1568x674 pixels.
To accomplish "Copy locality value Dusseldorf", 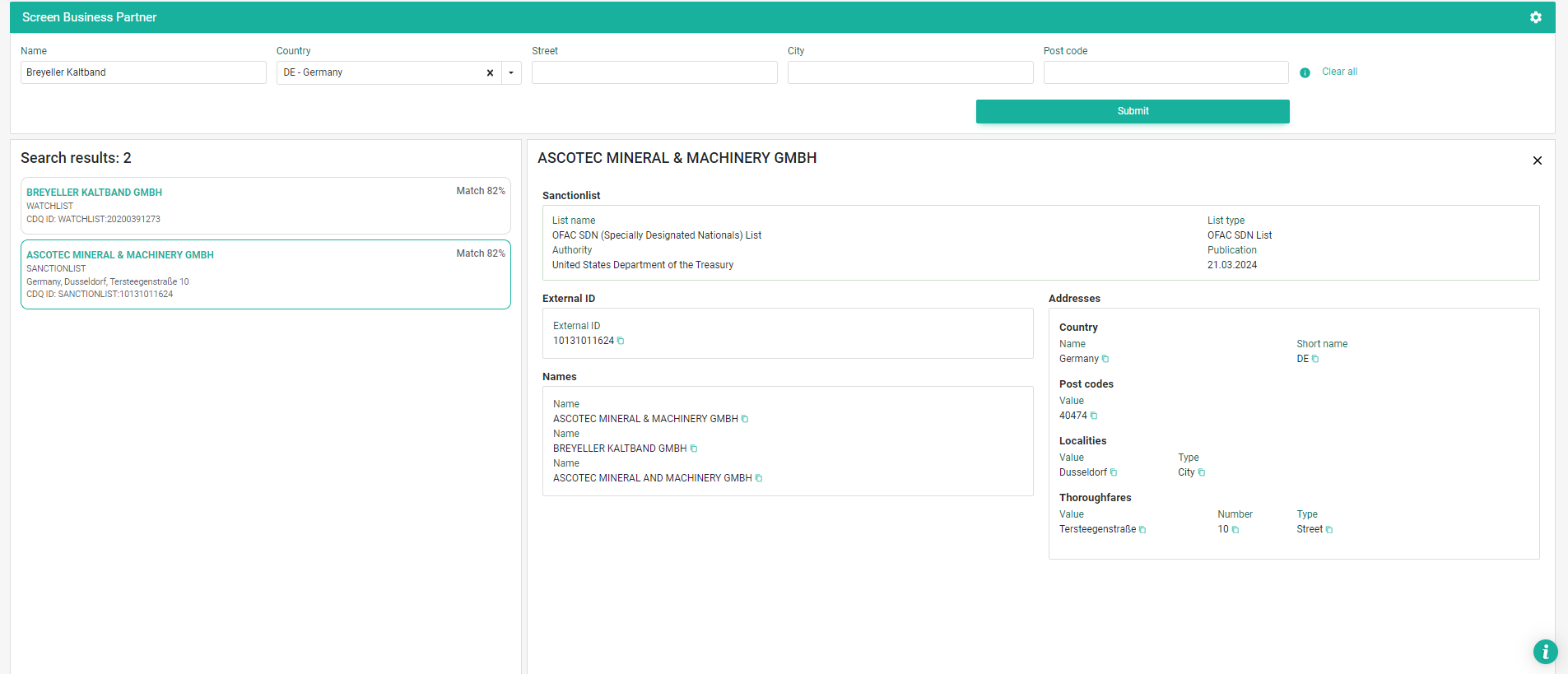I will [1114, 472].
